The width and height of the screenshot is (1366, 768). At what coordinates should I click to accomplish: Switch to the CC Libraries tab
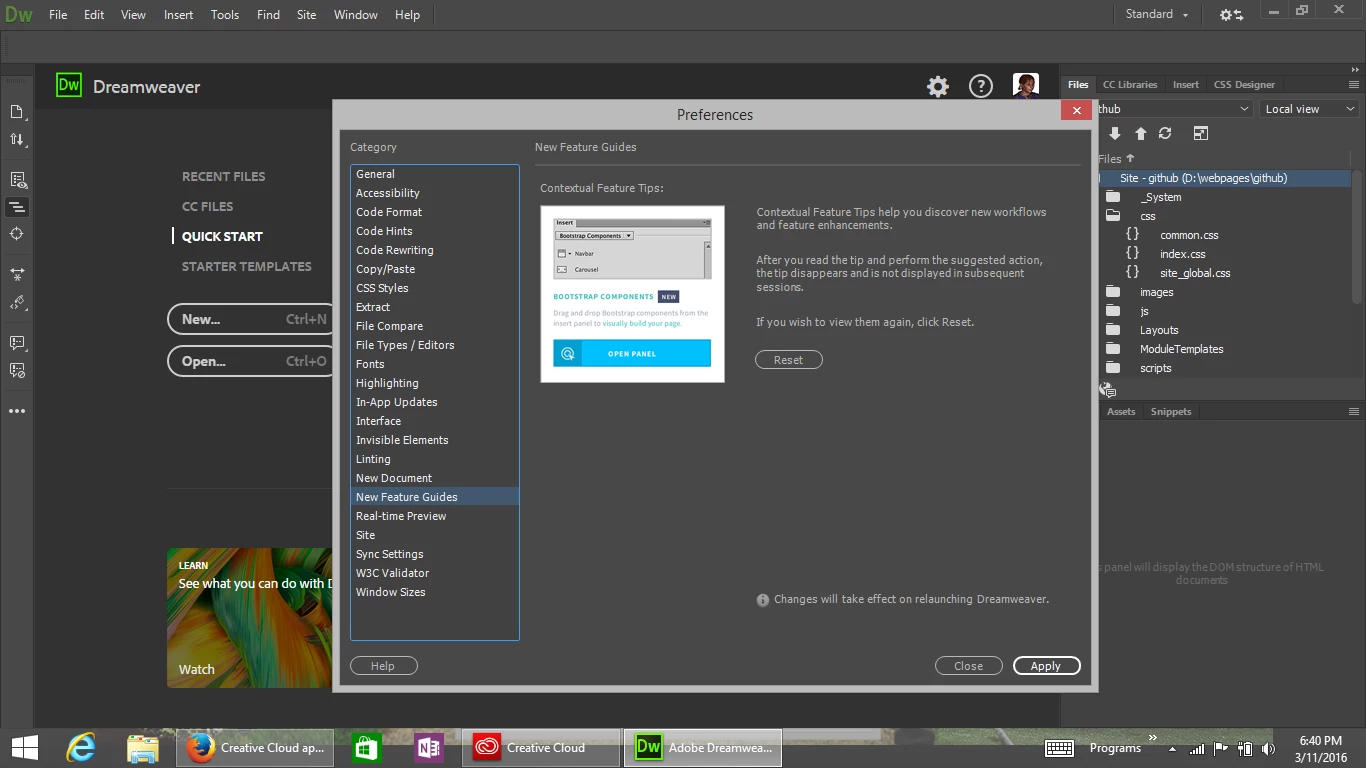coord(1130,85)
